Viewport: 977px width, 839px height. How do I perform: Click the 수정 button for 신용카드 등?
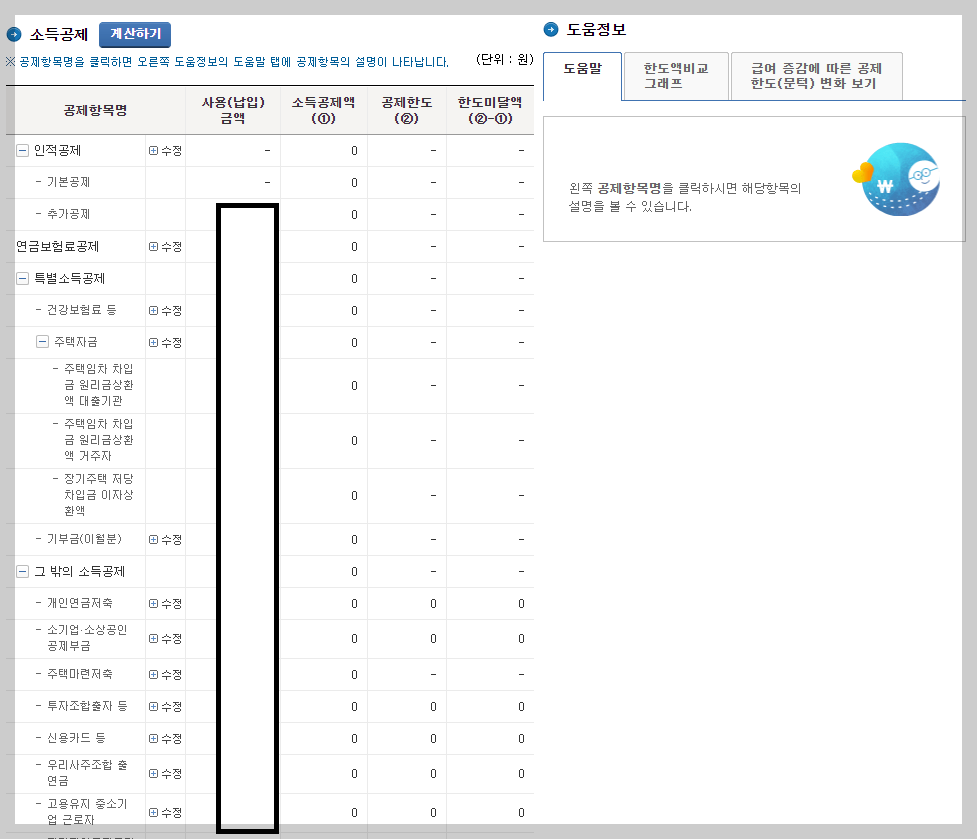click(x=163, y=738)
